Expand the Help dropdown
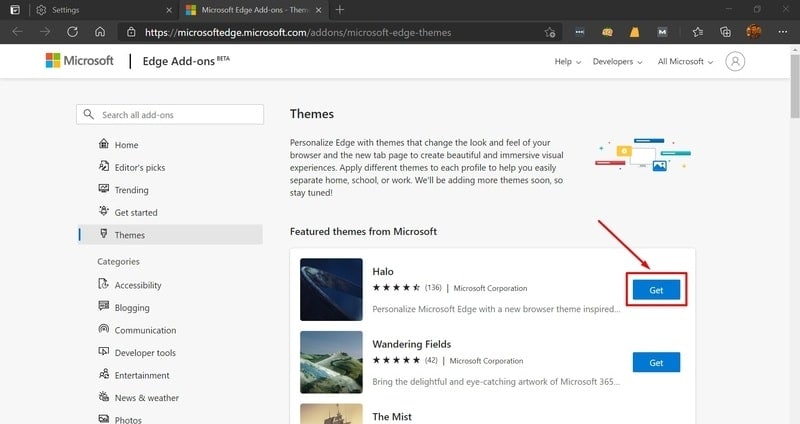Viewport: 800px width, 424px height. [x=567, y=61]
